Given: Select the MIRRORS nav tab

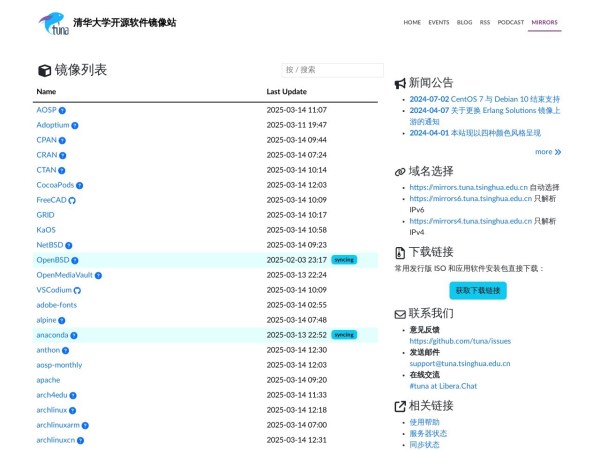Looking at the screenshot, I should pos(545,22).
